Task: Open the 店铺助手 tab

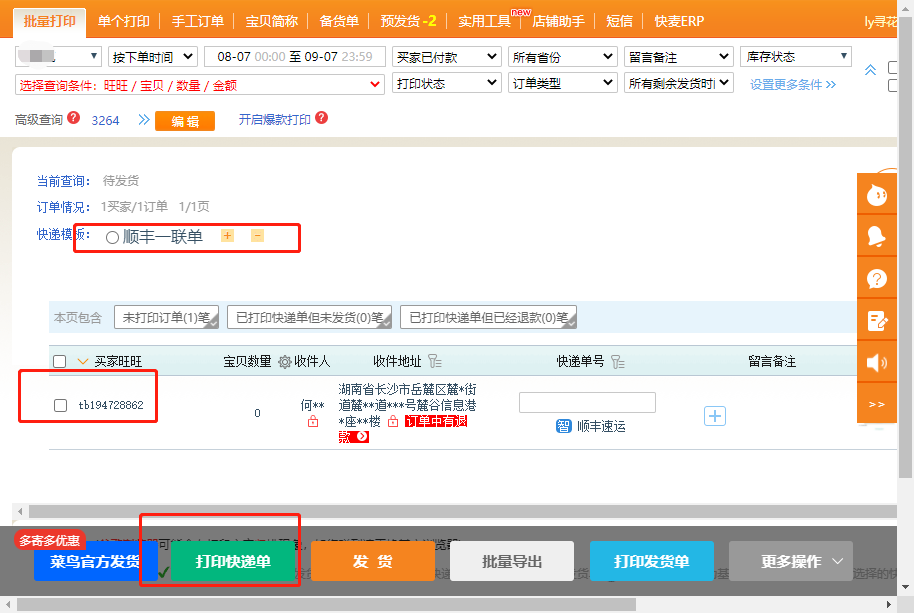Action: tap(558, 22)
